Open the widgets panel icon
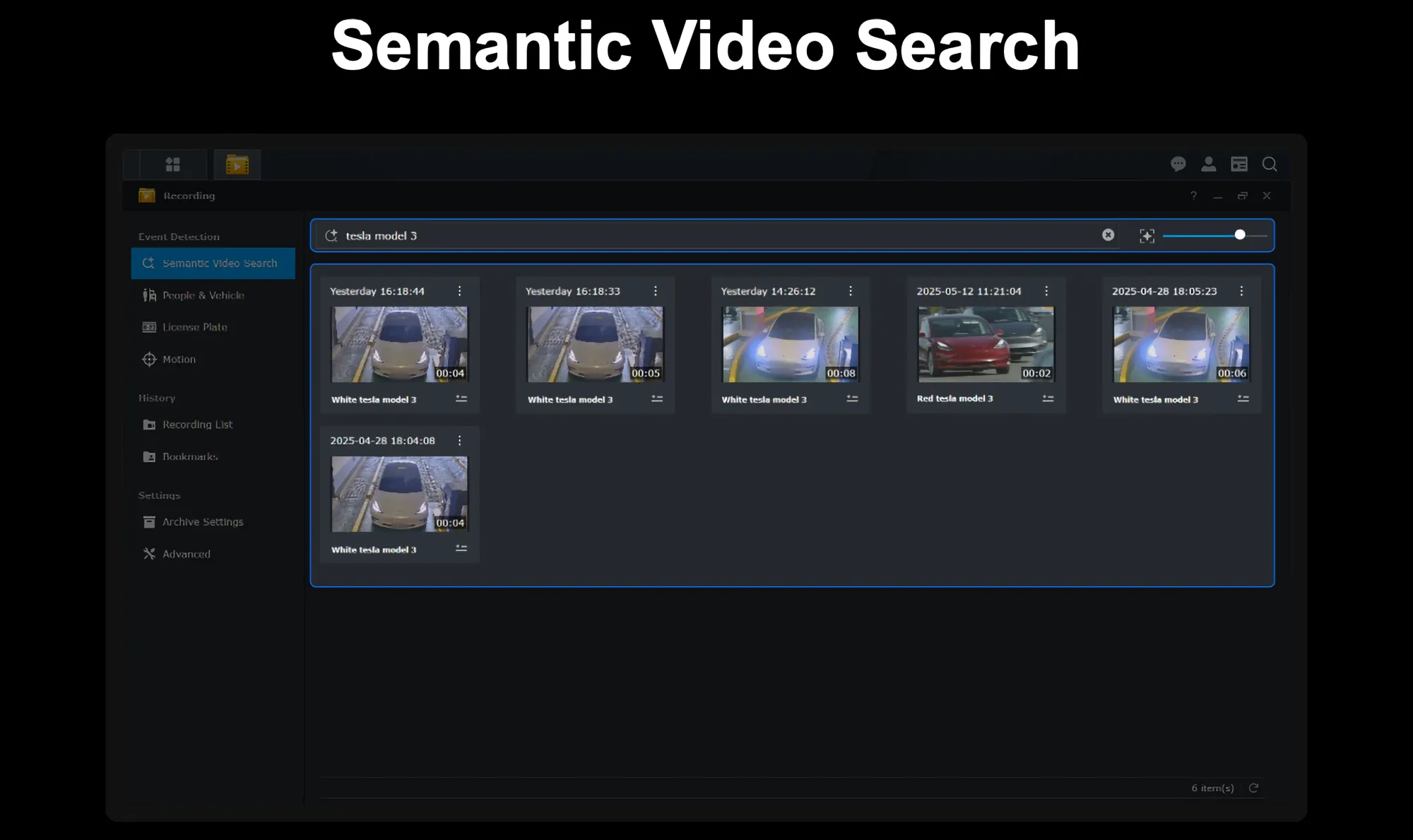 click(1239, 165)
